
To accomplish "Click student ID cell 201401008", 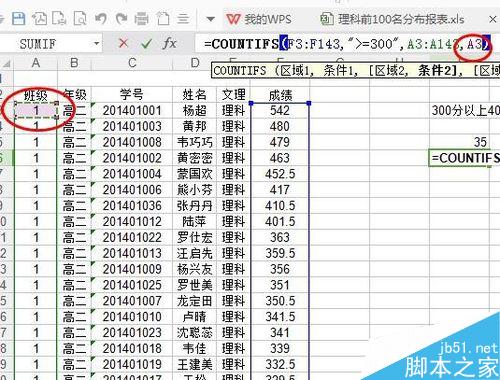I will click(x=132, y=142).
